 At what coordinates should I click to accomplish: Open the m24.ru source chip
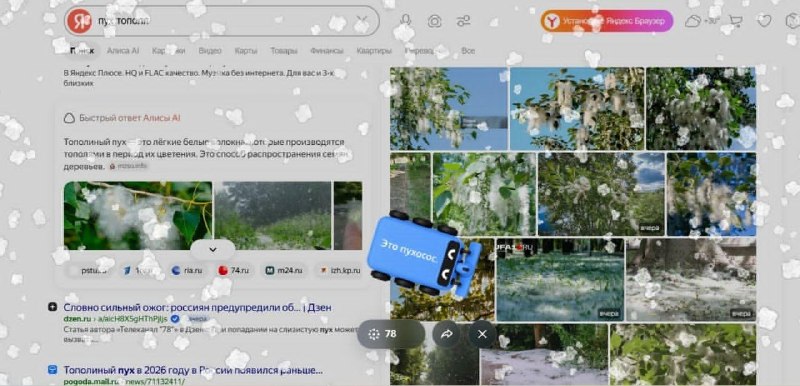click(284, 270)
